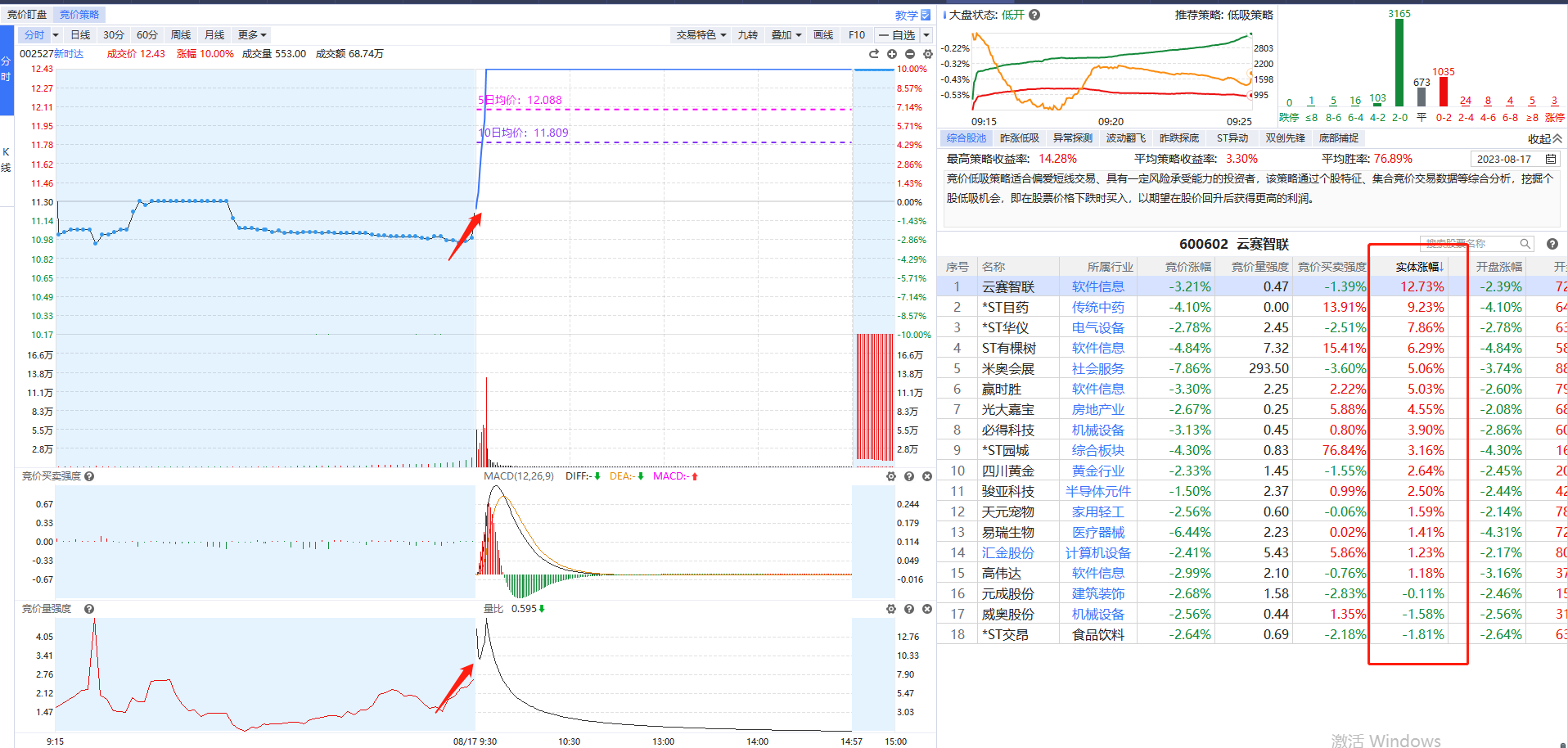1568x748 pixels.
Task: Open help icon next to 大盘状态 低开
Action: click(1034, 15)
